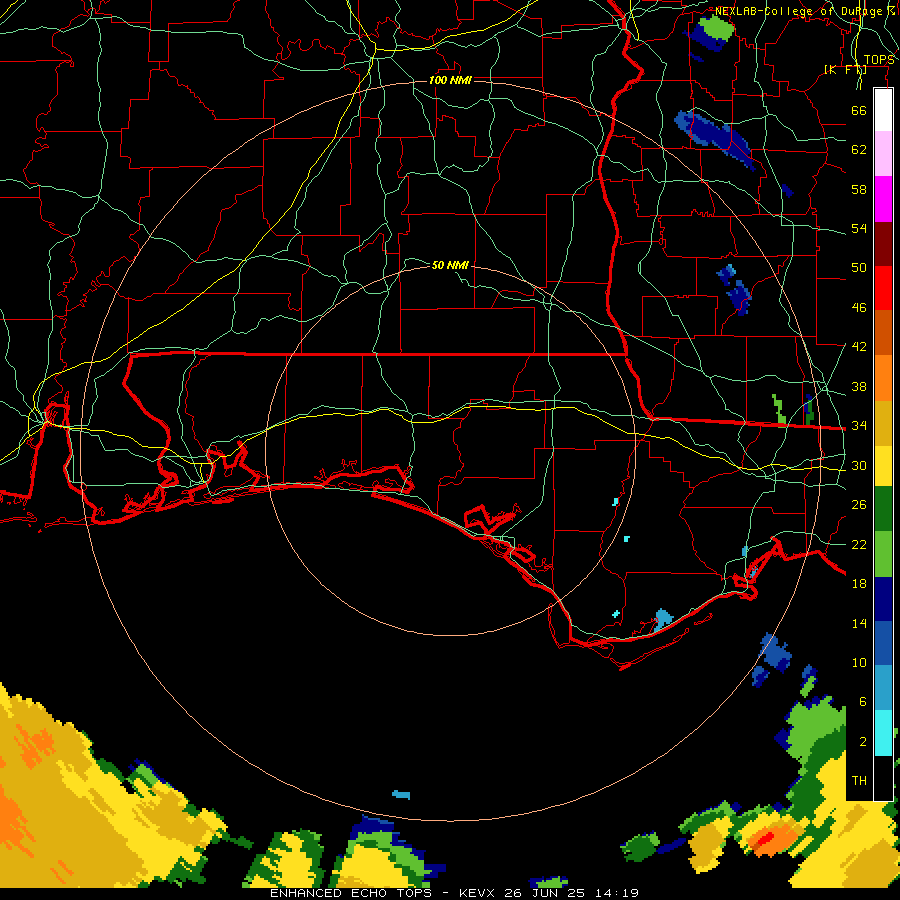
Task: Click legend value "30"
Action: (x=859, y=465)
